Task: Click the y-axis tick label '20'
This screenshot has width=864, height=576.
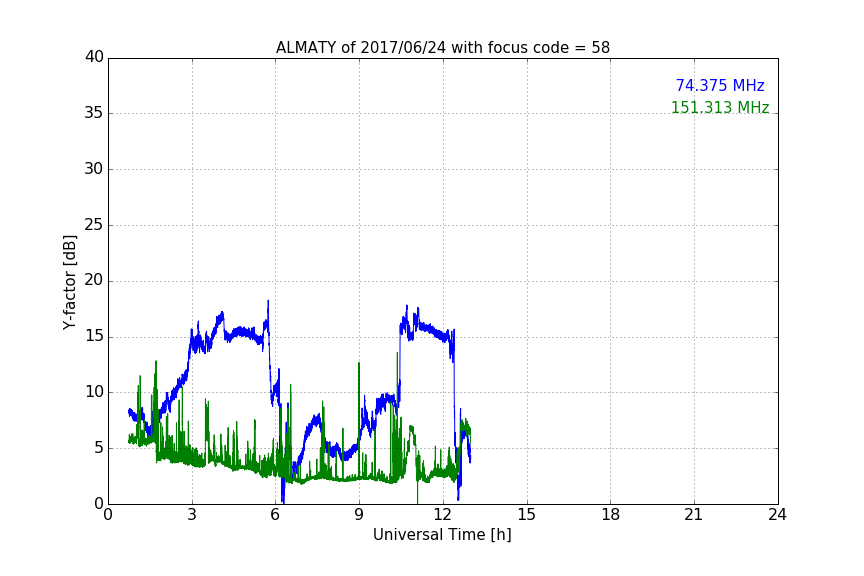Action: pos(94,281)
